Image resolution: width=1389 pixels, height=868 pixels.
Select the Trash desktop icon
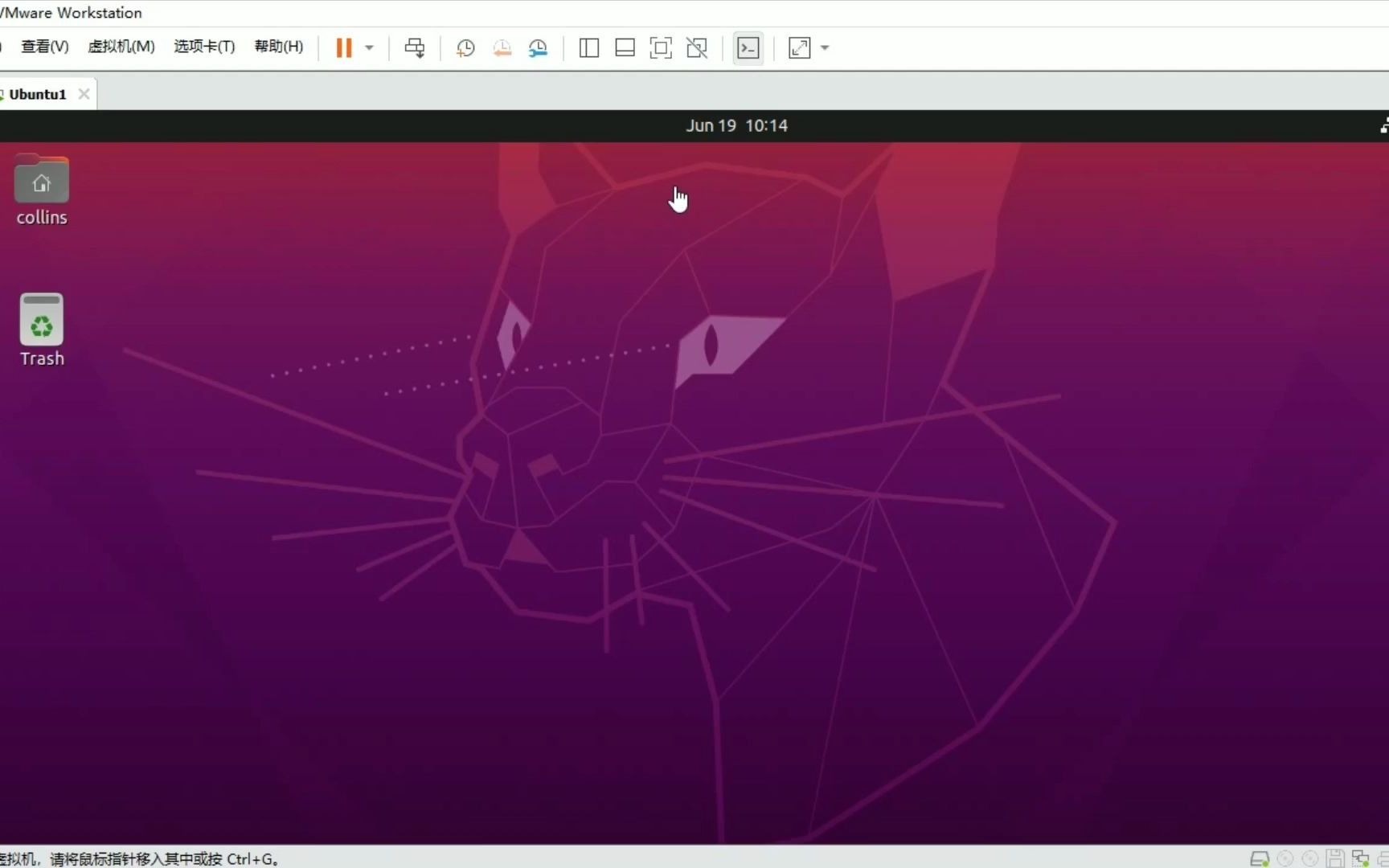pos(42,330)
